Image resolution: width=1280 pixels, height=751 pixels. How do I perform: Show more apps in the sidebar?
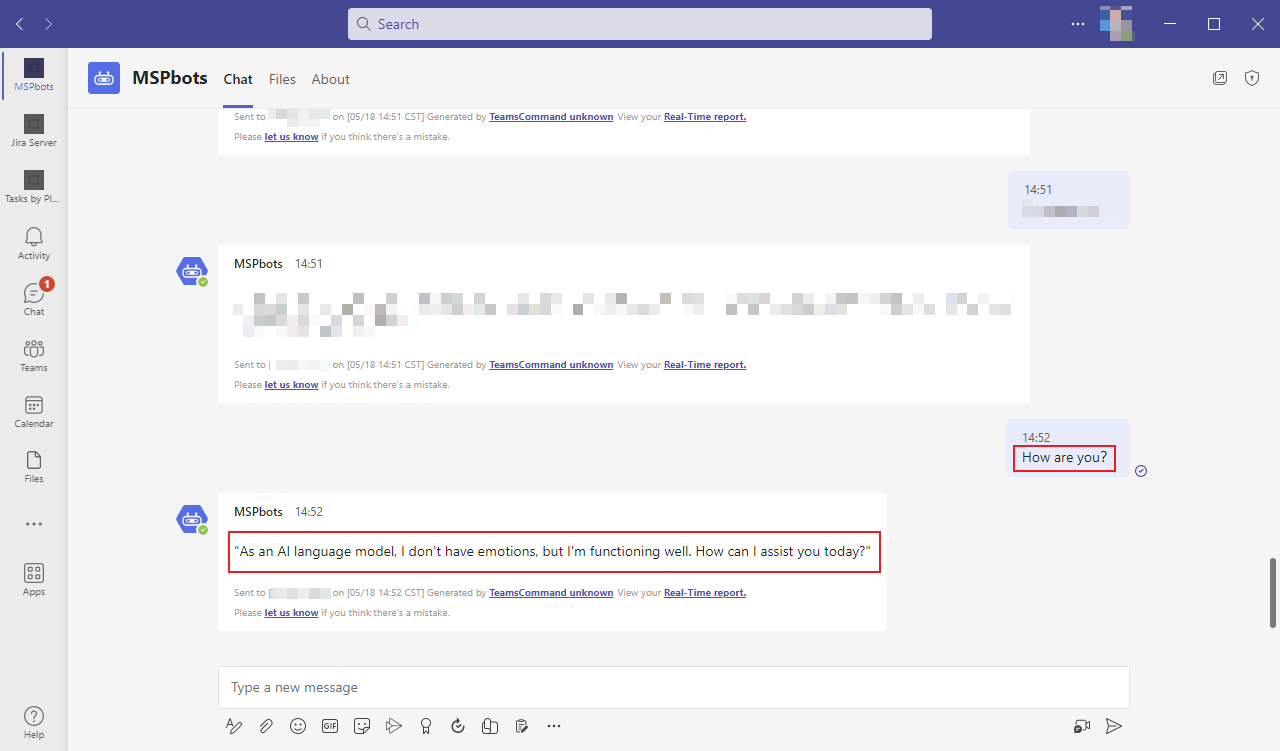tap(34, 523)
